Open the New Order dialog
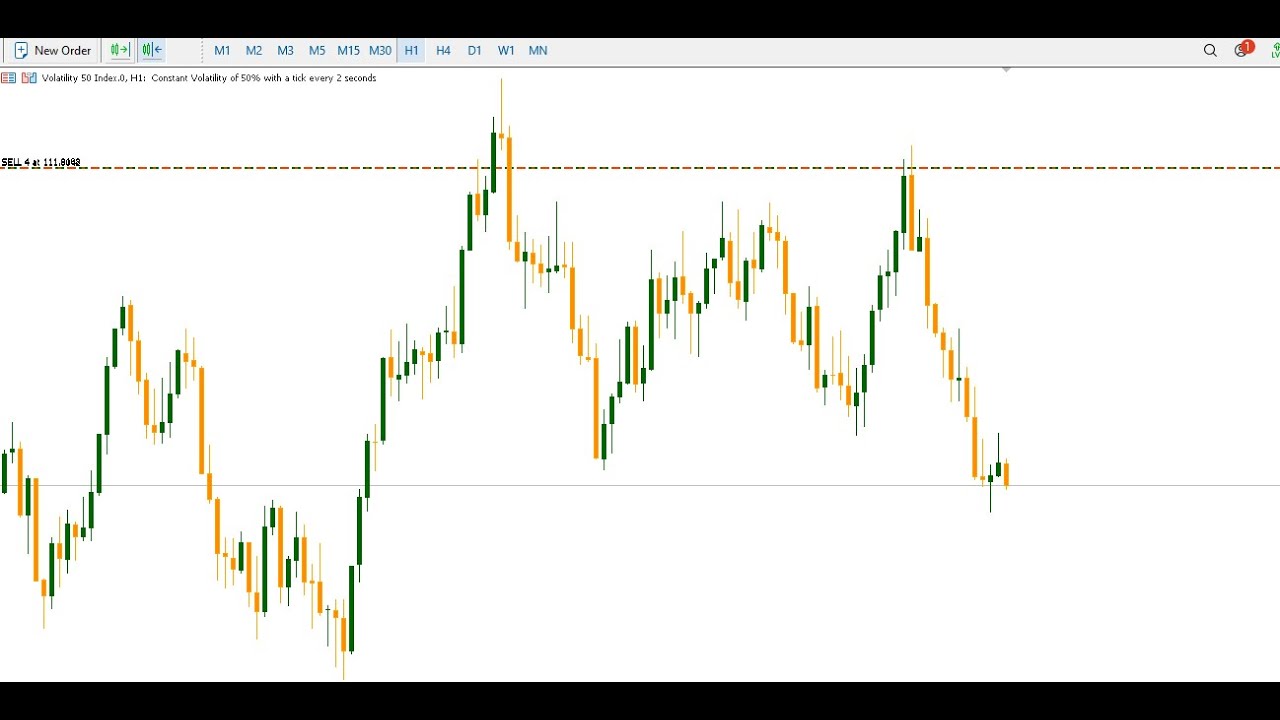Image resolution: width=1280 pixels, height=720 pixels. [x=52, y=50]
